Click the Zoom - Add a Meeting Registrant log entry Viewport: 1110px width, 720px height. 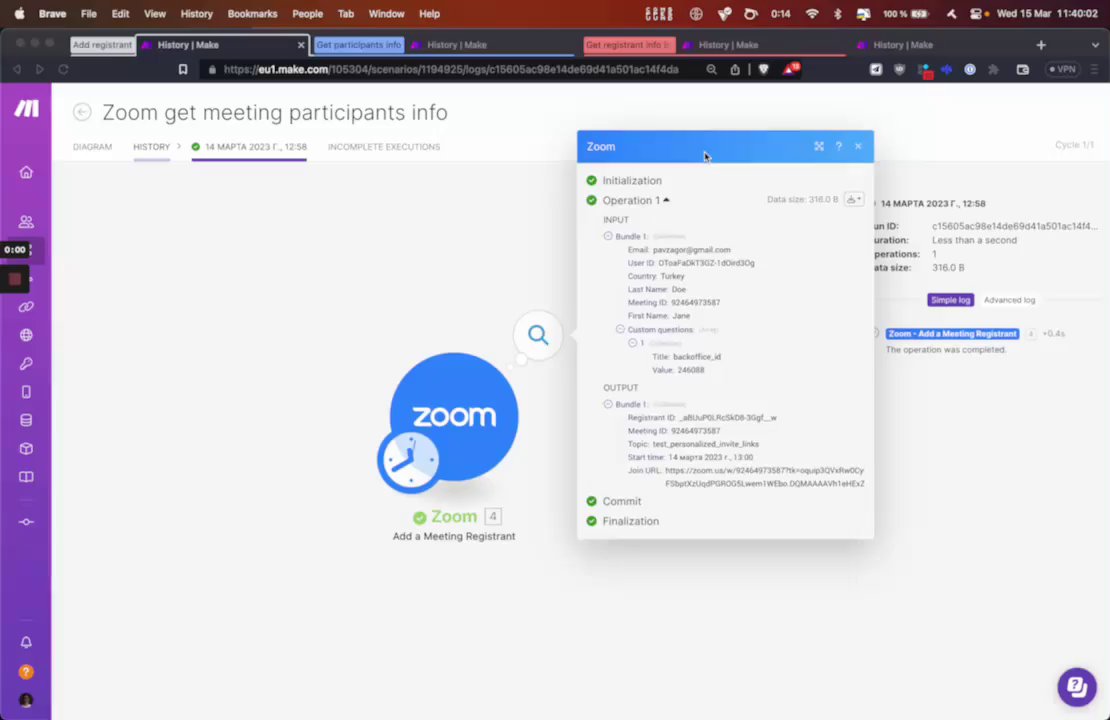(952, 333)
